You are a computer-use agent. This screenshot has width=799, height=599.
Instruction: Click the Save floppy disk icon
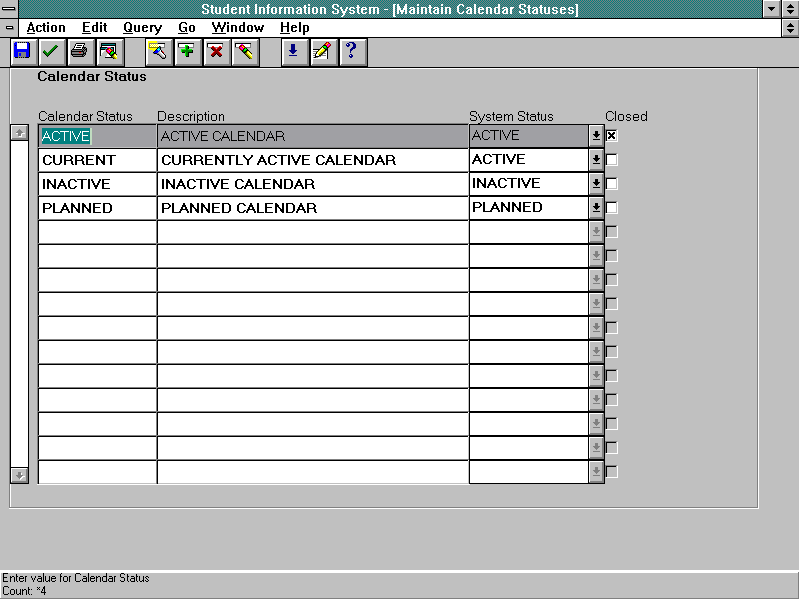pos(22,51)
